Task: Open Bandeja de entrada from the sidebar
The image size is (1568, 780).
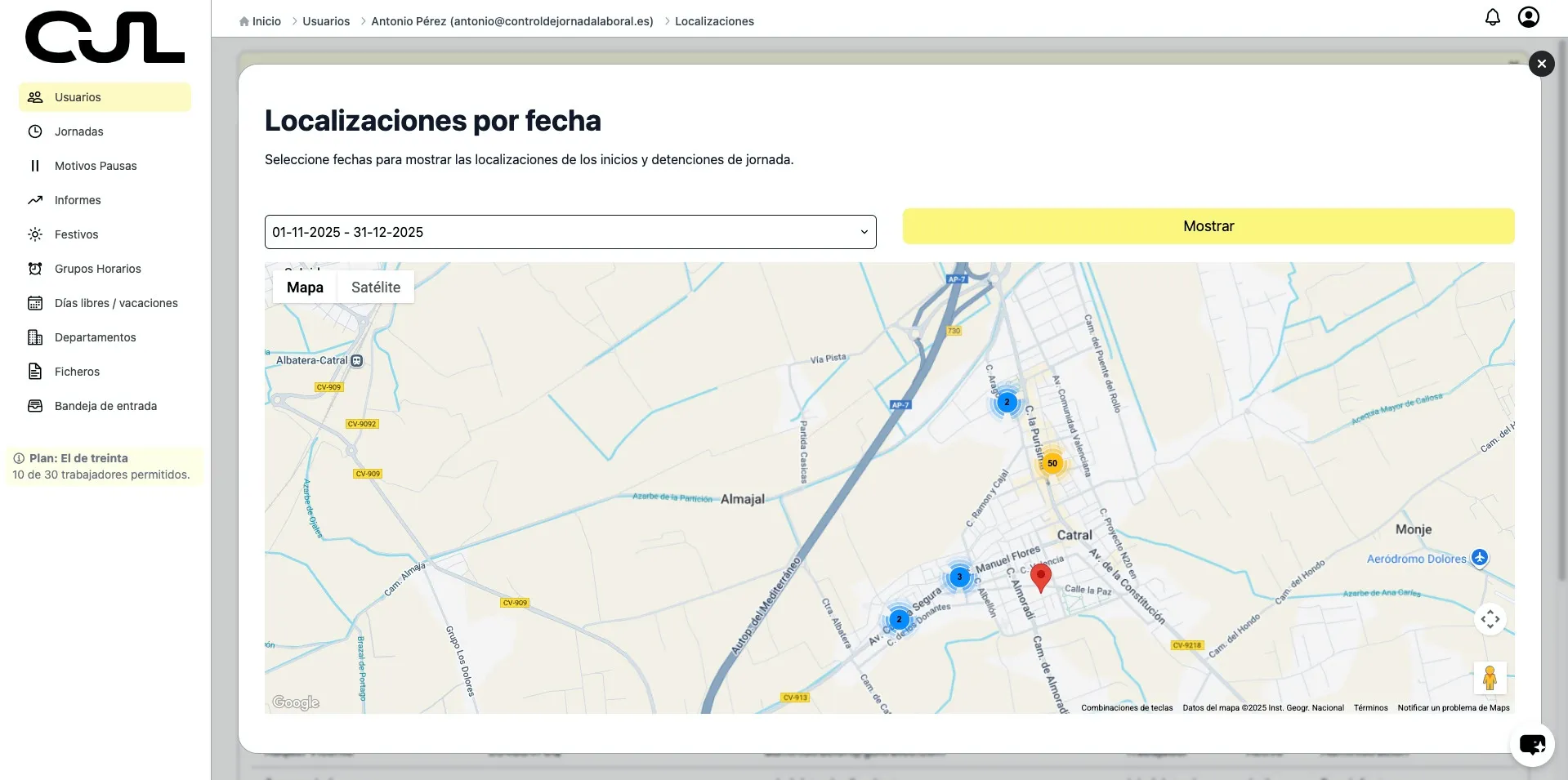Action: [105, 405]
